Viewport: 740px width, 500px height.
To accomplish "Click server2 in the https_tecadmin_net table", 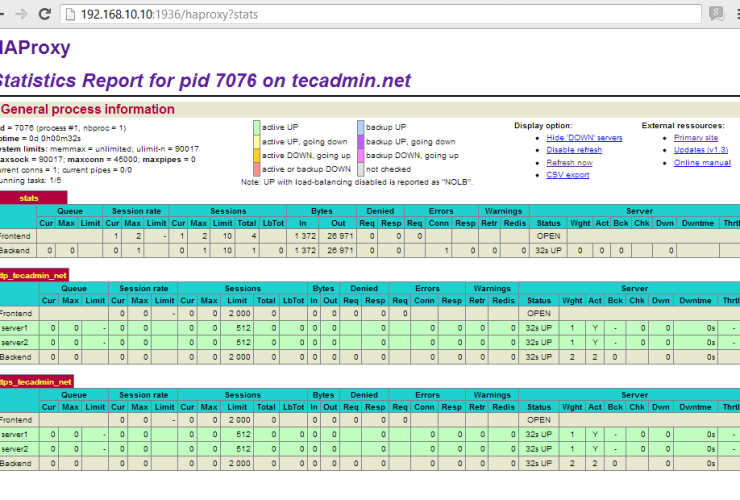I will point(14,449).
